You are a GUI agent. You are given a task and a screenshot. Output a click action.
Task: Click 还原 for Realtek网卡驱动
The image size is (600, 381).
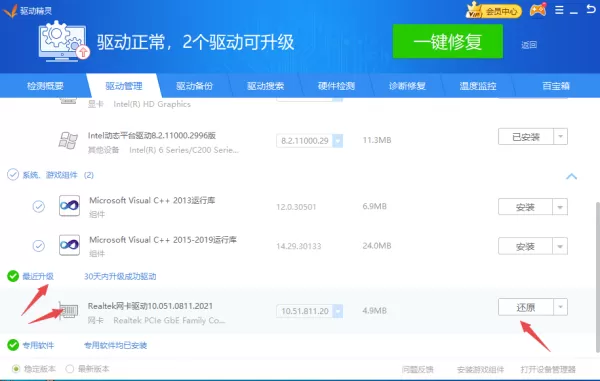(526, 307)
